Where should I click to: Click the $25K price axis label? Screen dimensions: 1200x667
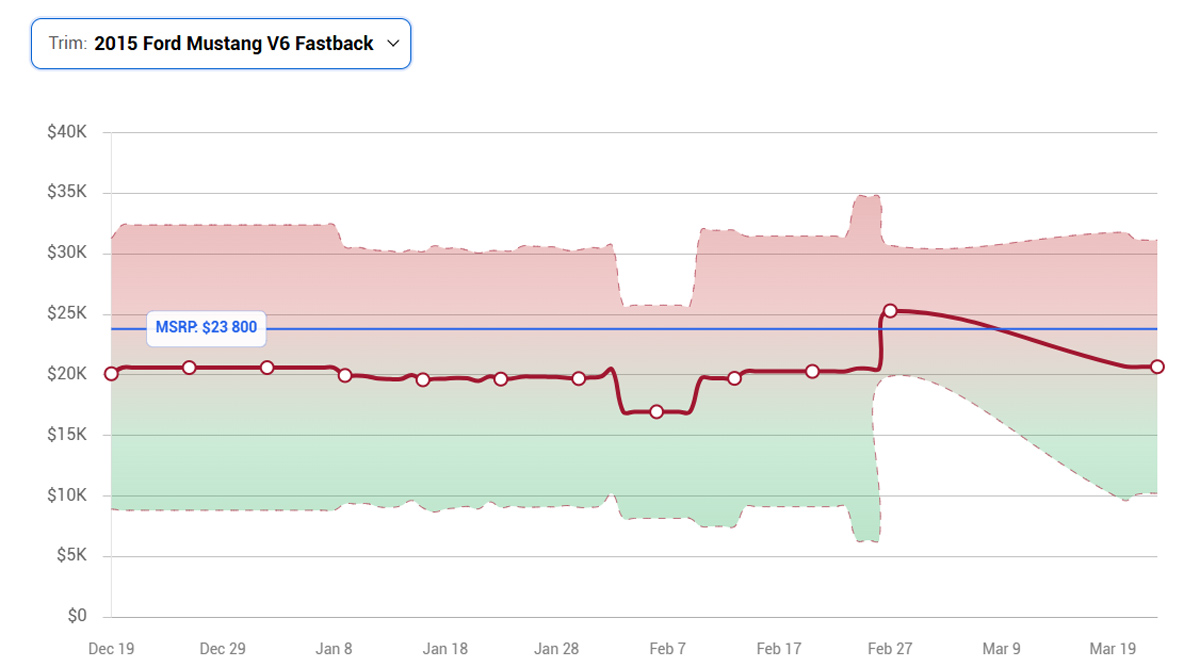tap(67, 314)
